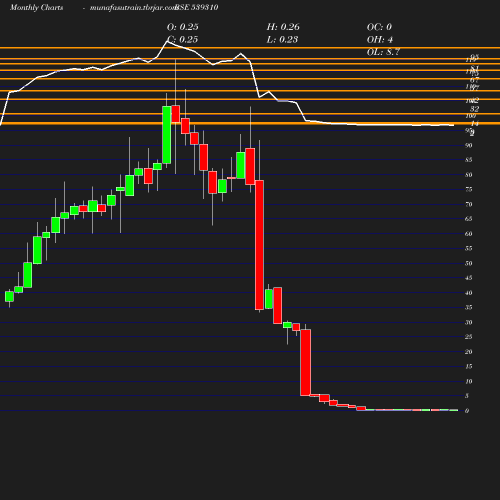Click the 50 price axis label
This screenshot has width=500, height=500.
[469, 263]
